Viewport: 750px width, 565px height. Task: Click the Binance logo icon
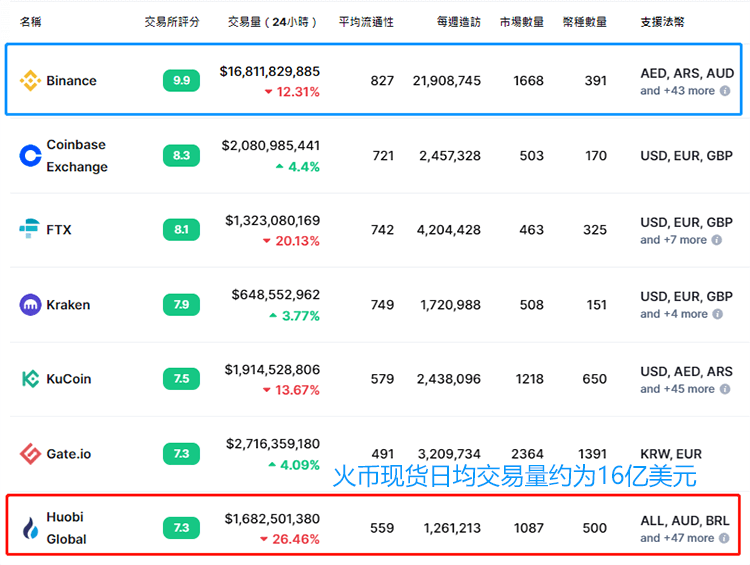pos(30,80)
